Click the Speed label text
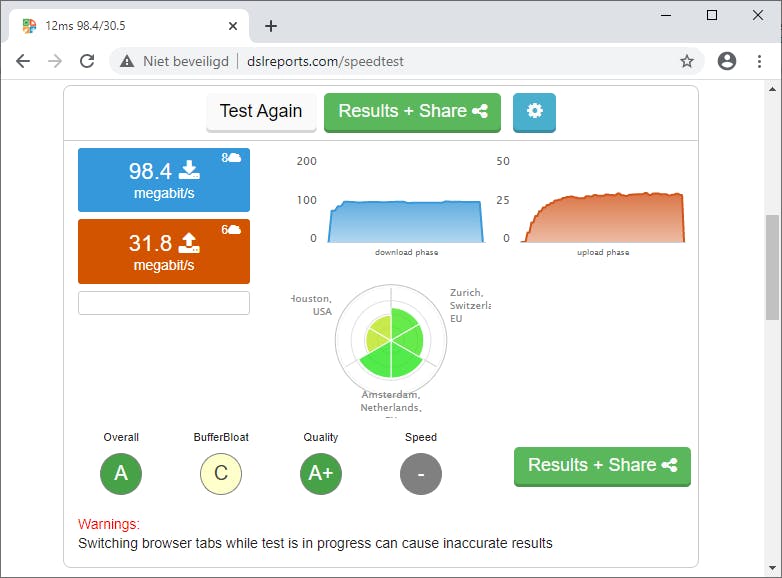 pyautogui.click(x=421, y=437)
